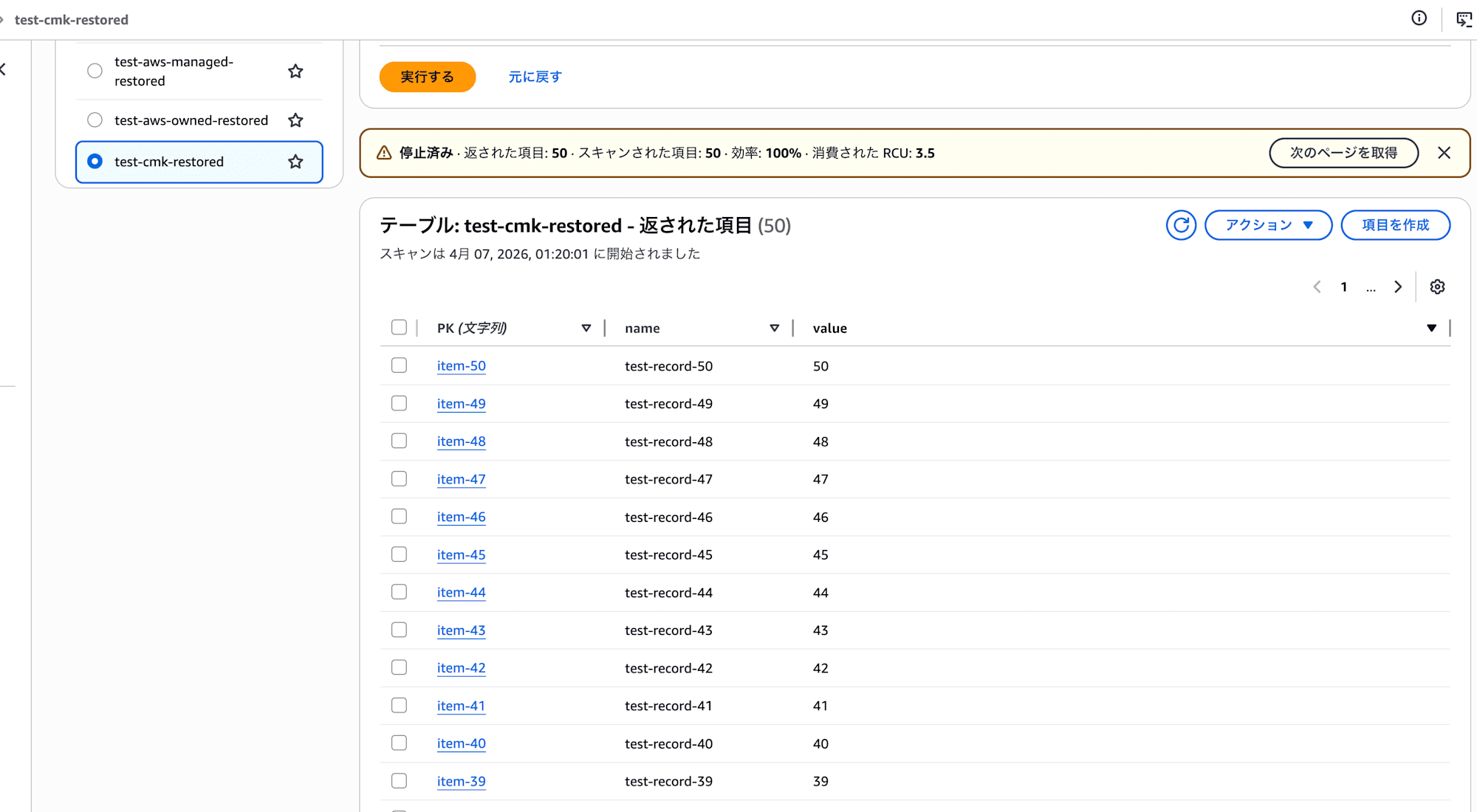The height and width of the screenshot is (812, 1477).
Task: Select test-aws-managed-restored in table list
Action: (95, 72)
